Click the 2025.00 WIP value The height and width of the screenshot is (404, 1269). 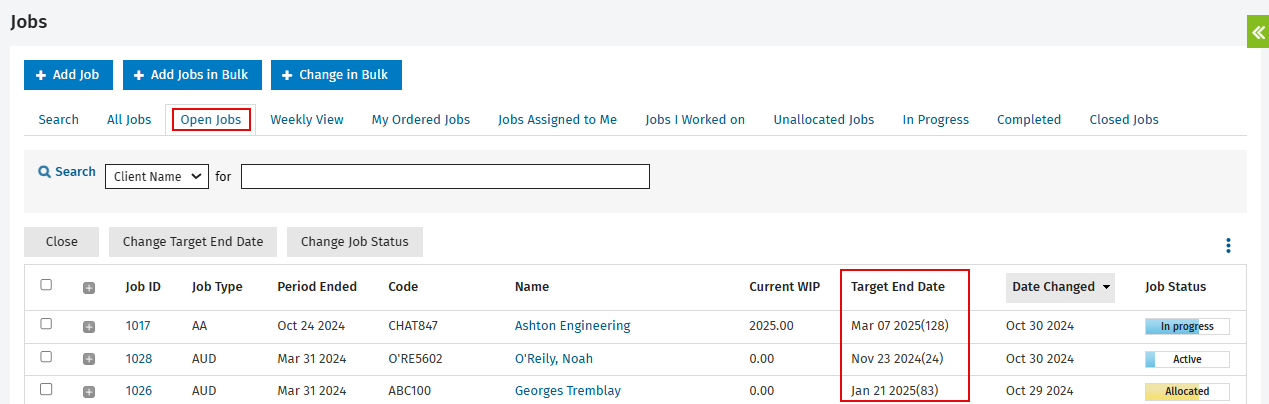771,326
